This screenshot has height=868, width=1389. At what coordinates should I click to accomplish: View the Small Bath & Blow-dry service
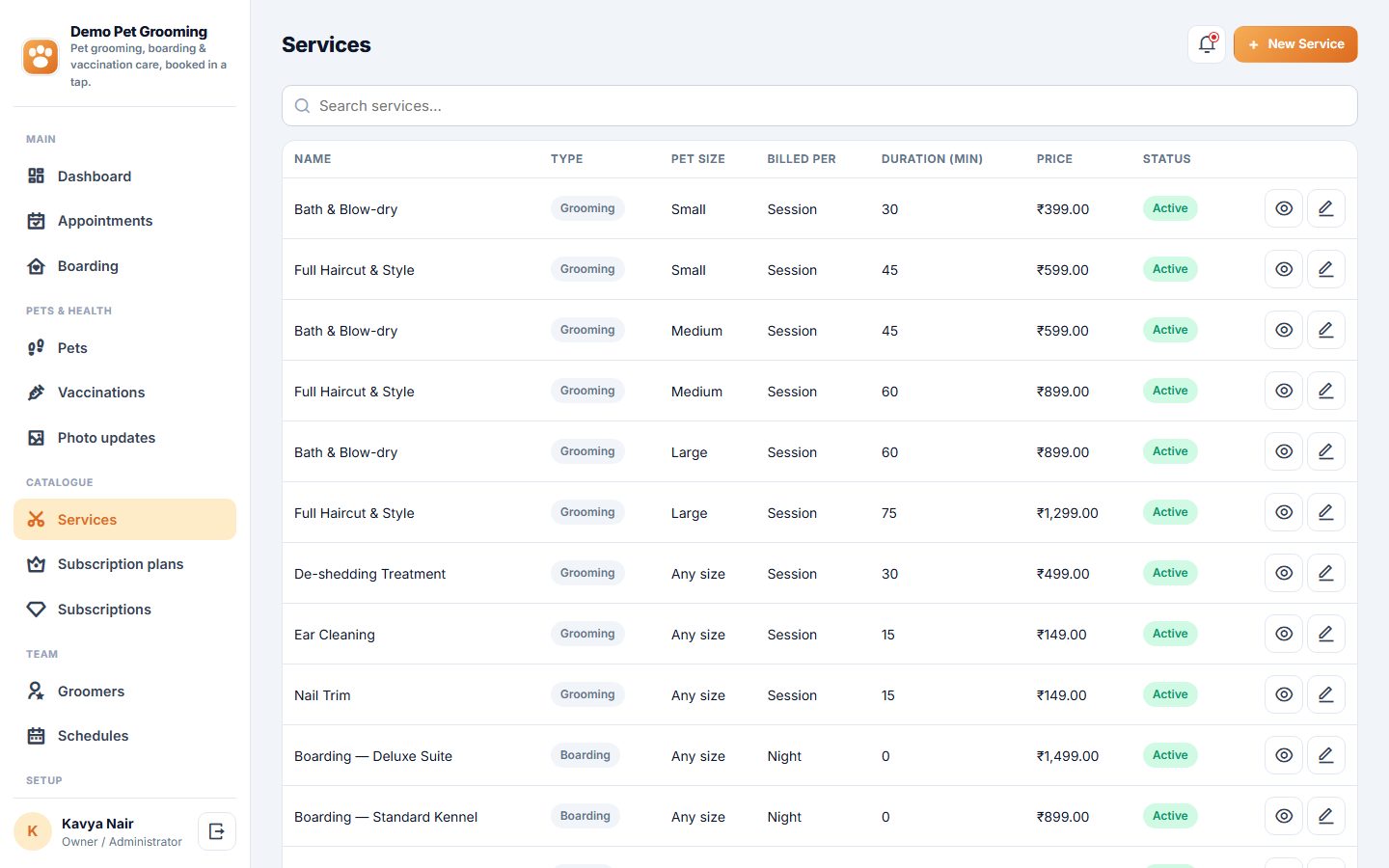coord(1284,208)
